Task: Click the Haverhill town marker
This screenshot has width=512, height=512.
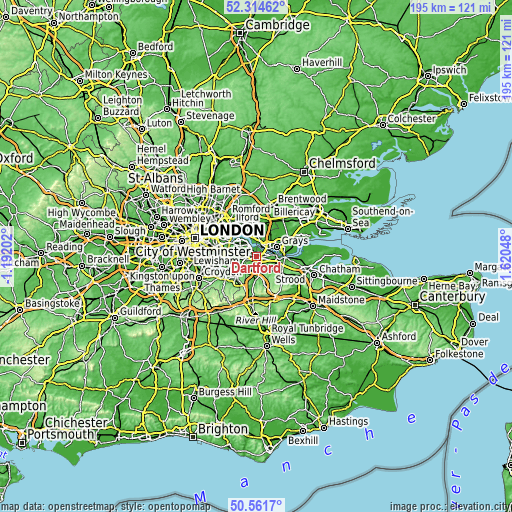Action: click(x=297, y=69)
